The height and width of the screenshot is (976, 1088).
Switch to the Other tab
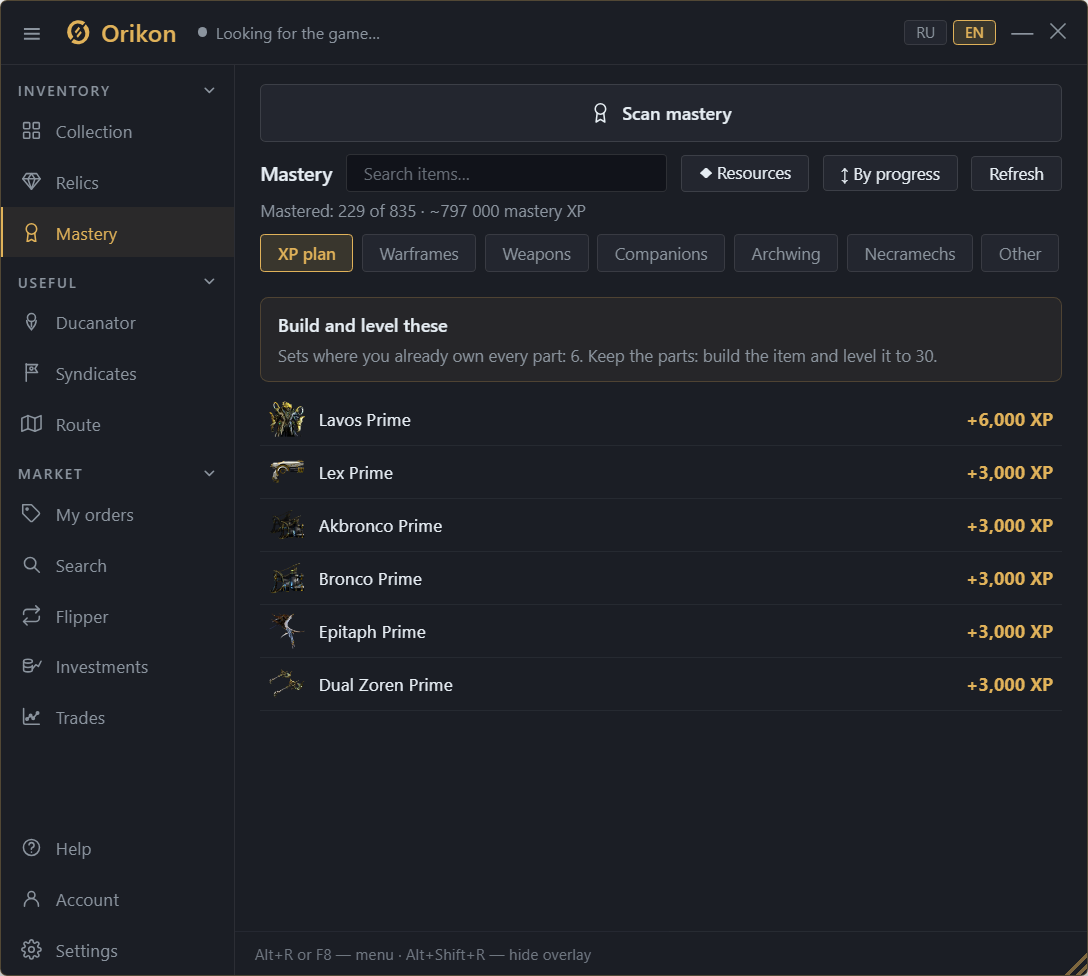click(x=1019, y=253)
